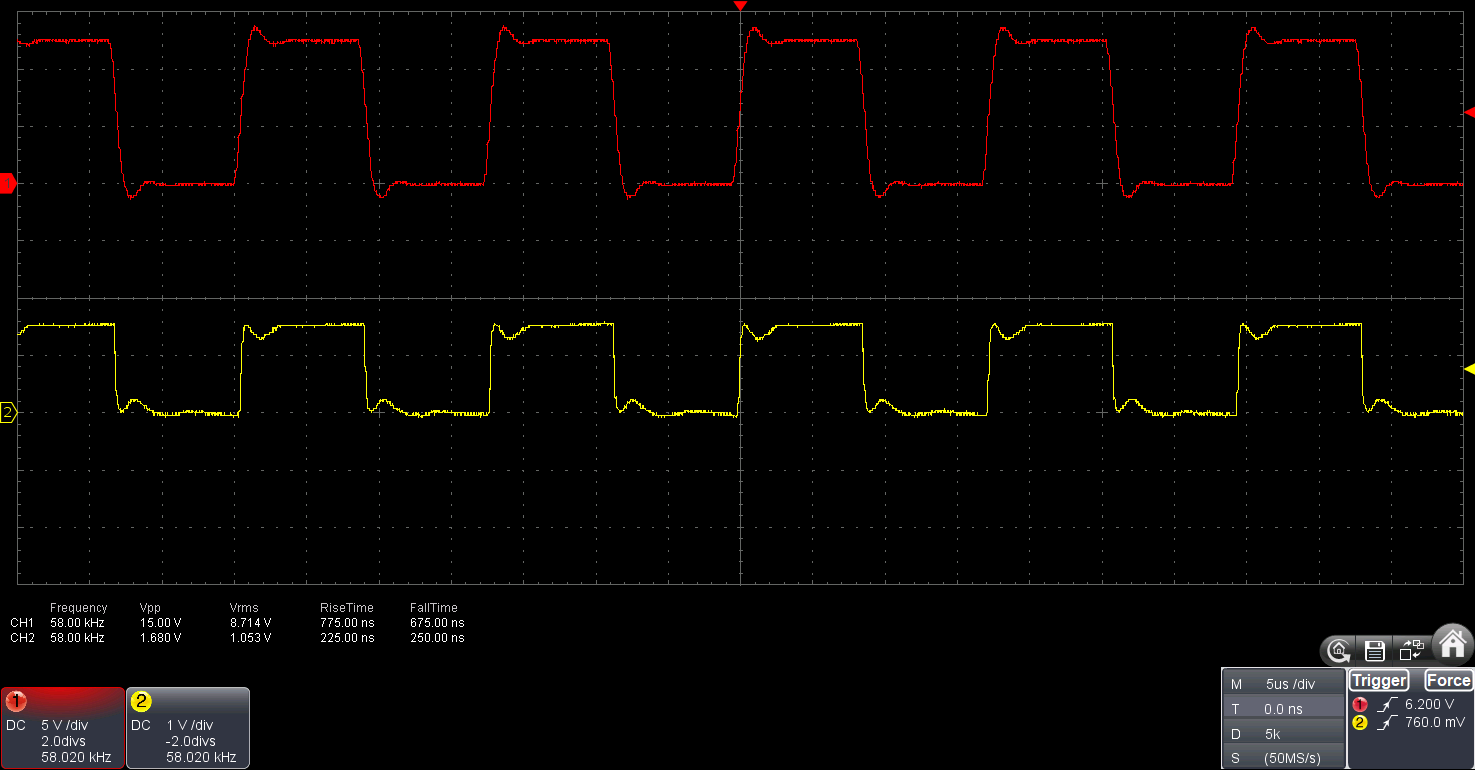The image size is (1475, 770).
Task: Toggle the red channel 1 panel
Action: [x=63, y=728]
